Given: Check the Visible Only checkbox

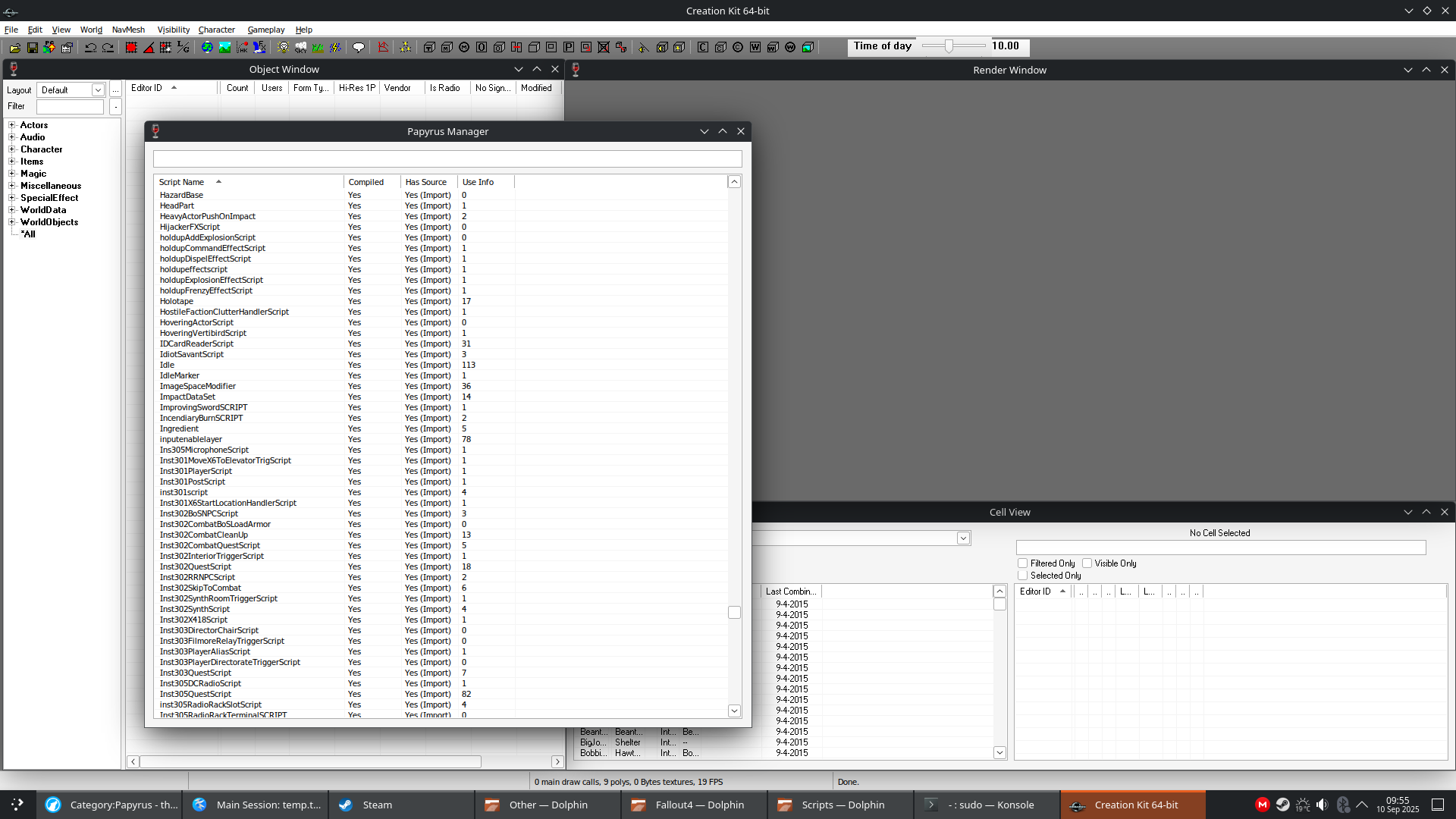Looking at the screenshot, I should [x=1087, y=563].
